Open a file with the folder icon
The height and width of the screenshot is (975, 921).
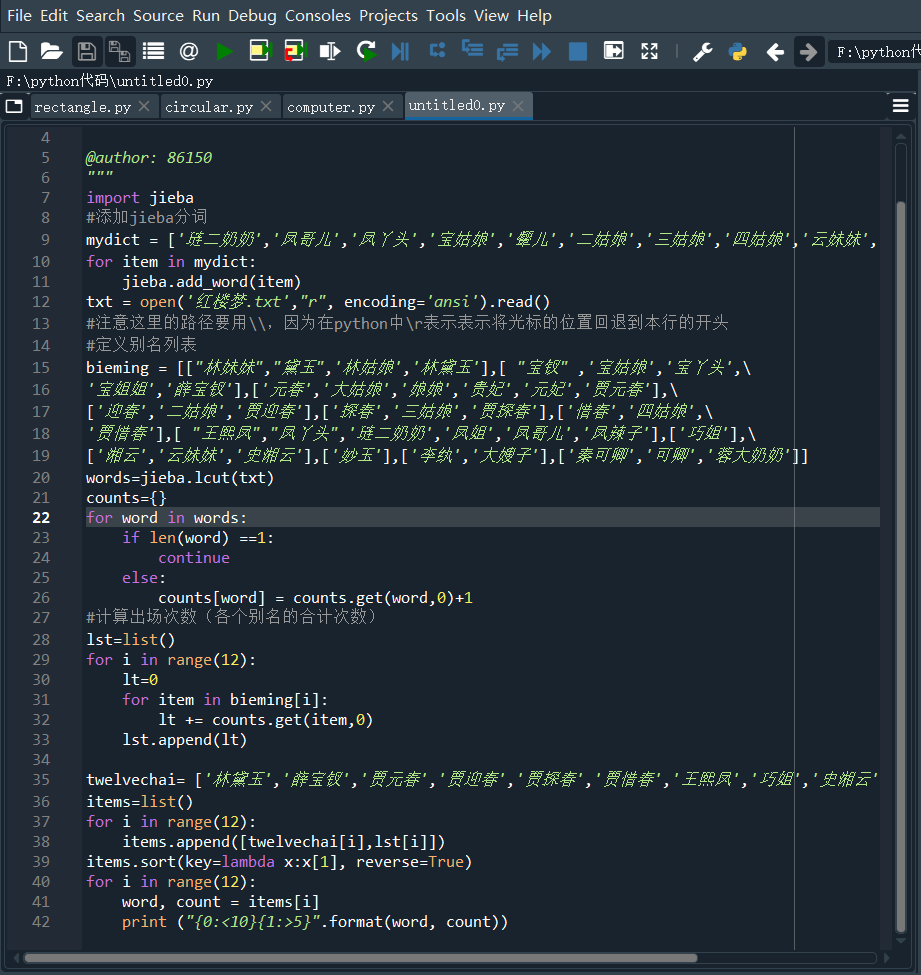pyautogui.click(x=51, y=51)
